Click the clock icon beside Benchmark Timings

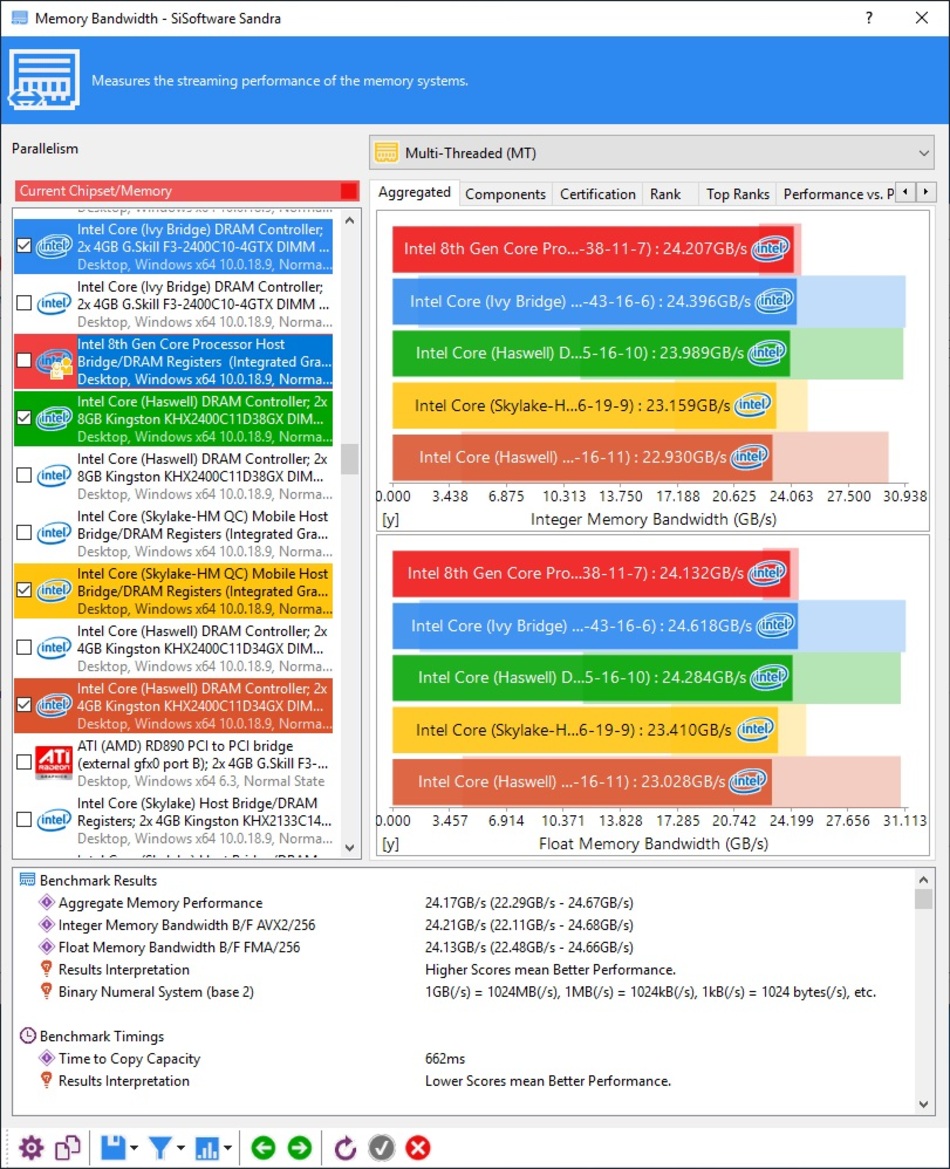click(28, 1036)
